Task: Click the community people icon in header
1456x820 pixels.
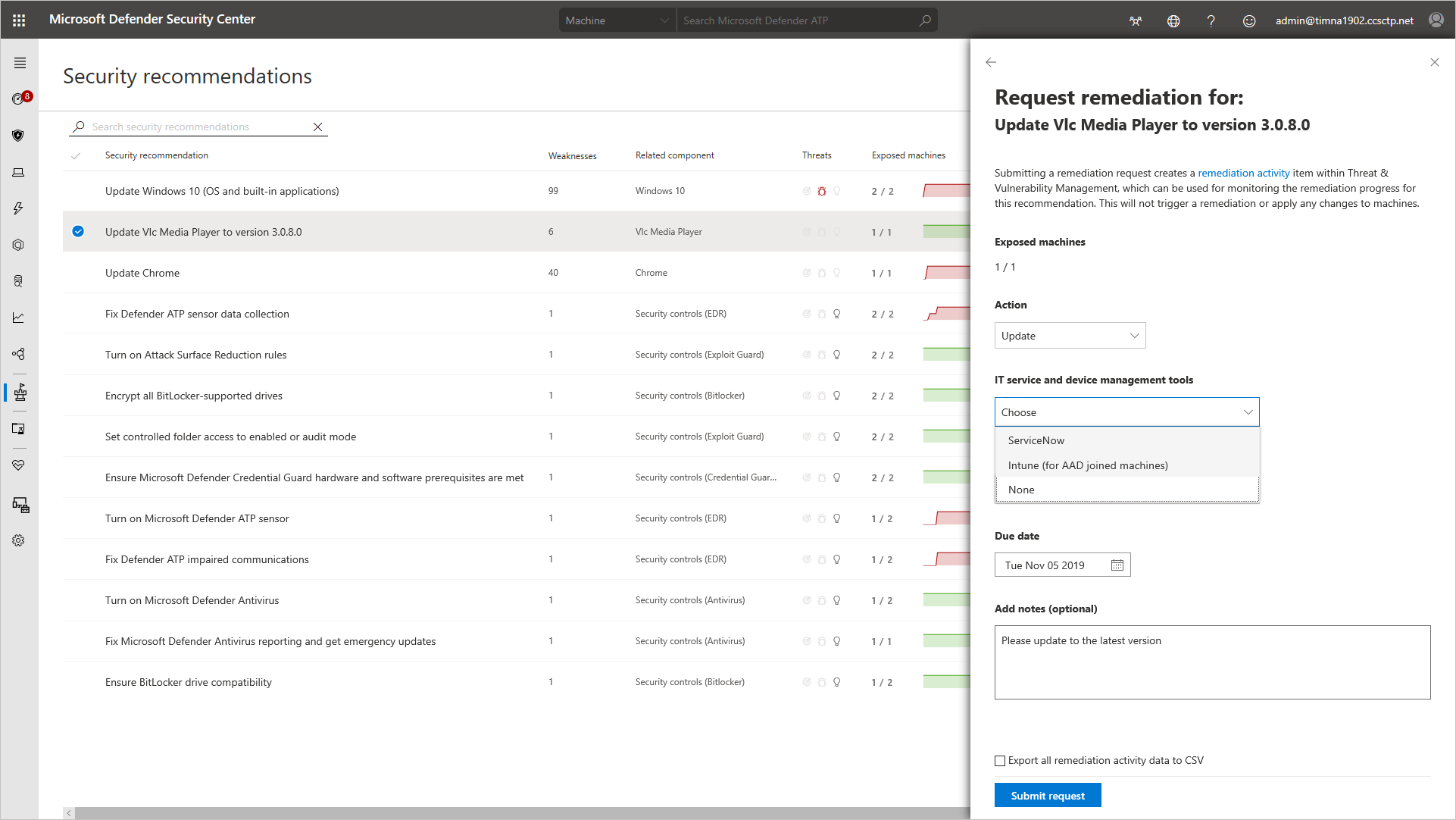Action: [x=1135, y=20]
